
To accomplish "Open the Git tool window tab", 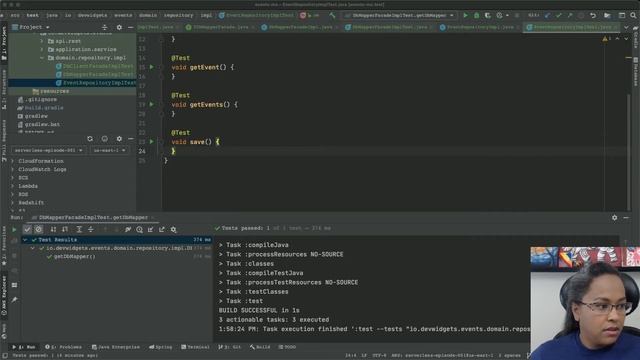I will (x=229, y=347).
